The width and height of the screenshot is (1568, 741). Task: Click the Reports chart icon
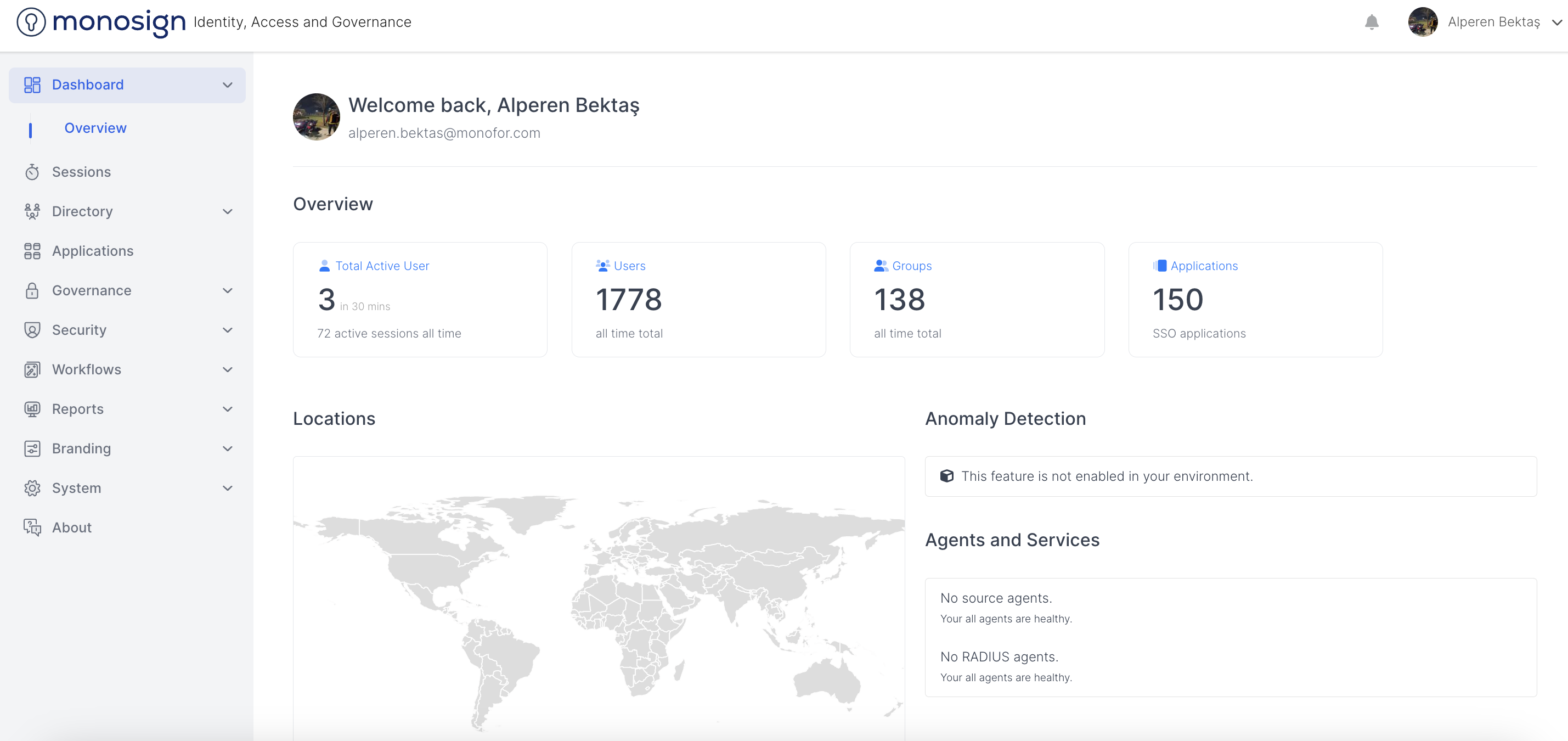coord(32,409)
